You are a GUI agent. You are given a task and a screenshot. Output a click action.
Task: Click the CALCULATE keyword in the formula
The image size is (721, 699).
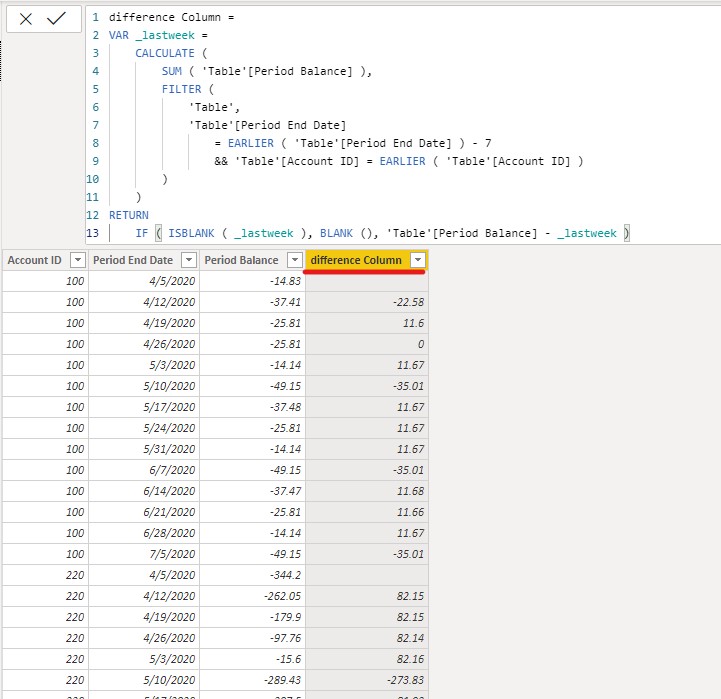point(165,53)
